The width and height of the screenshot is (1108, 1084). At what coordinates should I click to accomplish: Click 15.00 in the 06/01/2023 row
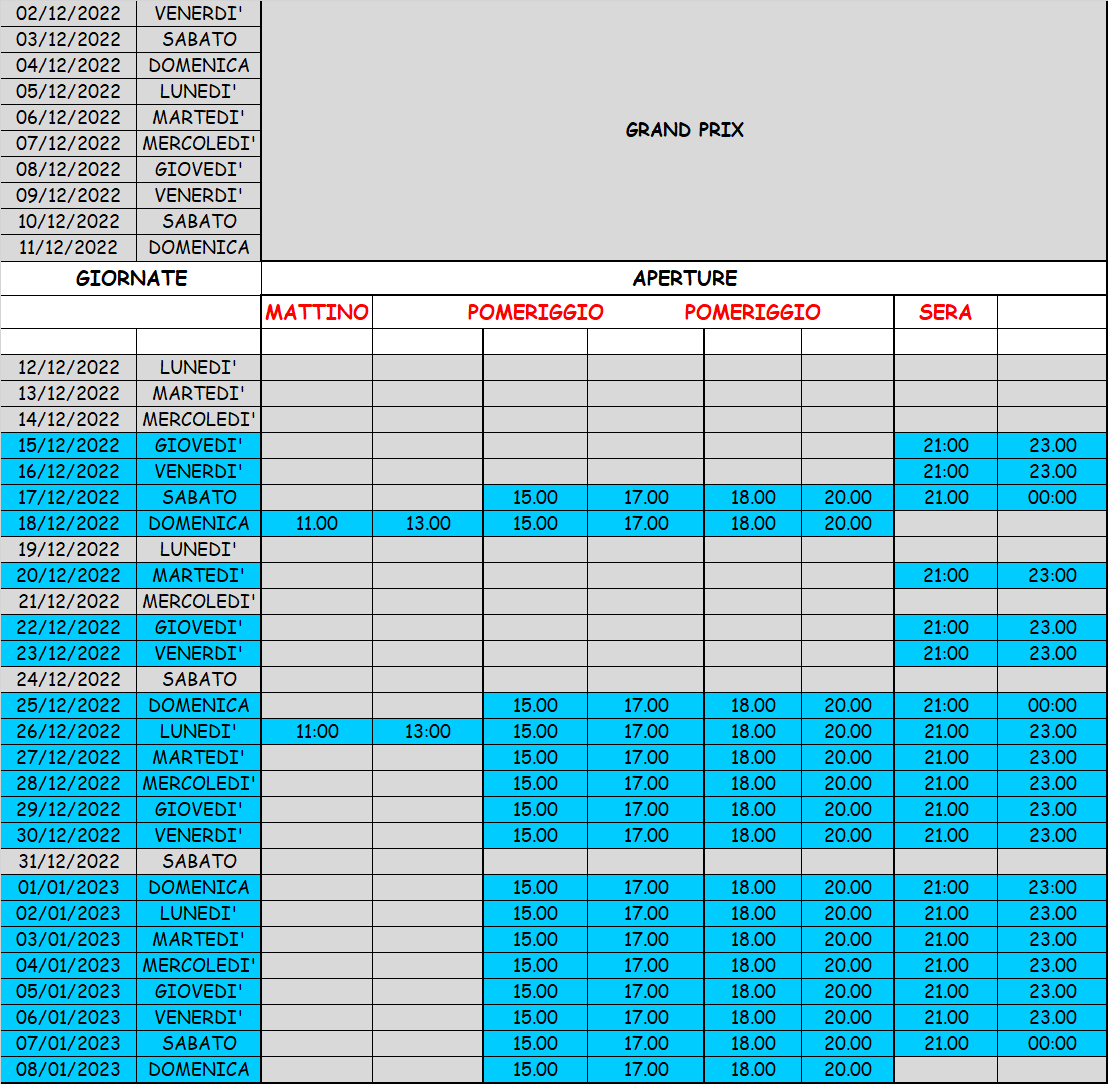tap(535, 1018)
